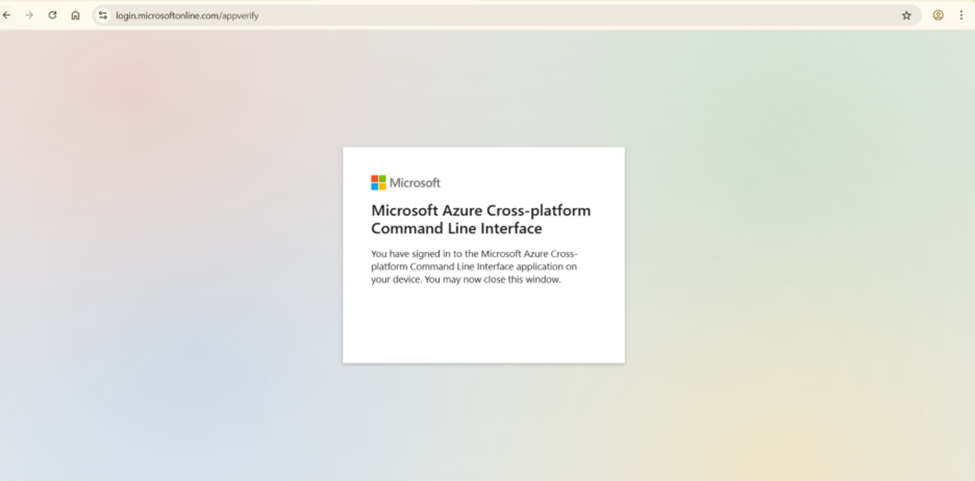View site information icon in address bar

tap(103, 16)
